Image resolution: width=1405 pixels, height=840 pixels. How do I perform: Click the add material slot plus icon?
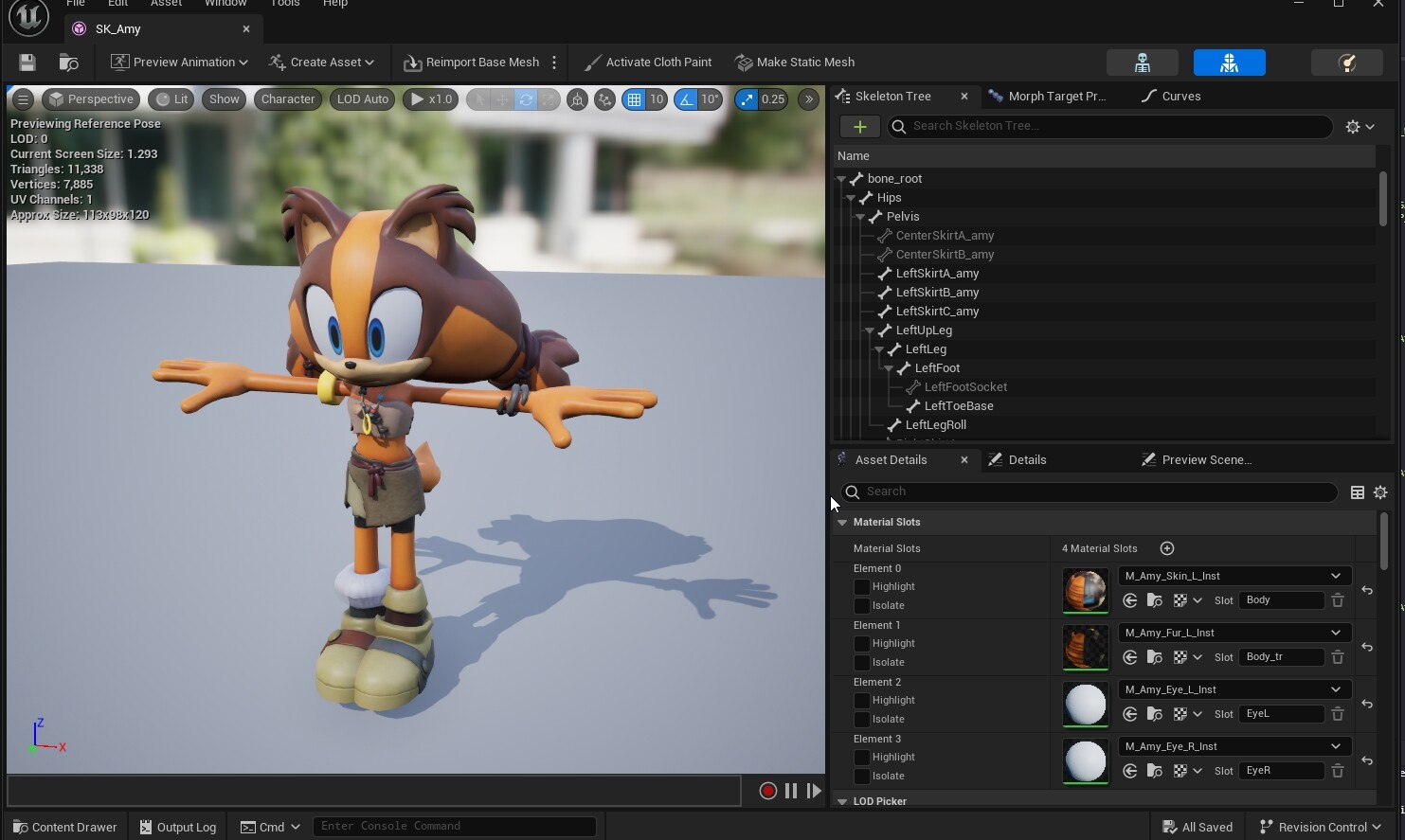click(x=1167, y=548)
